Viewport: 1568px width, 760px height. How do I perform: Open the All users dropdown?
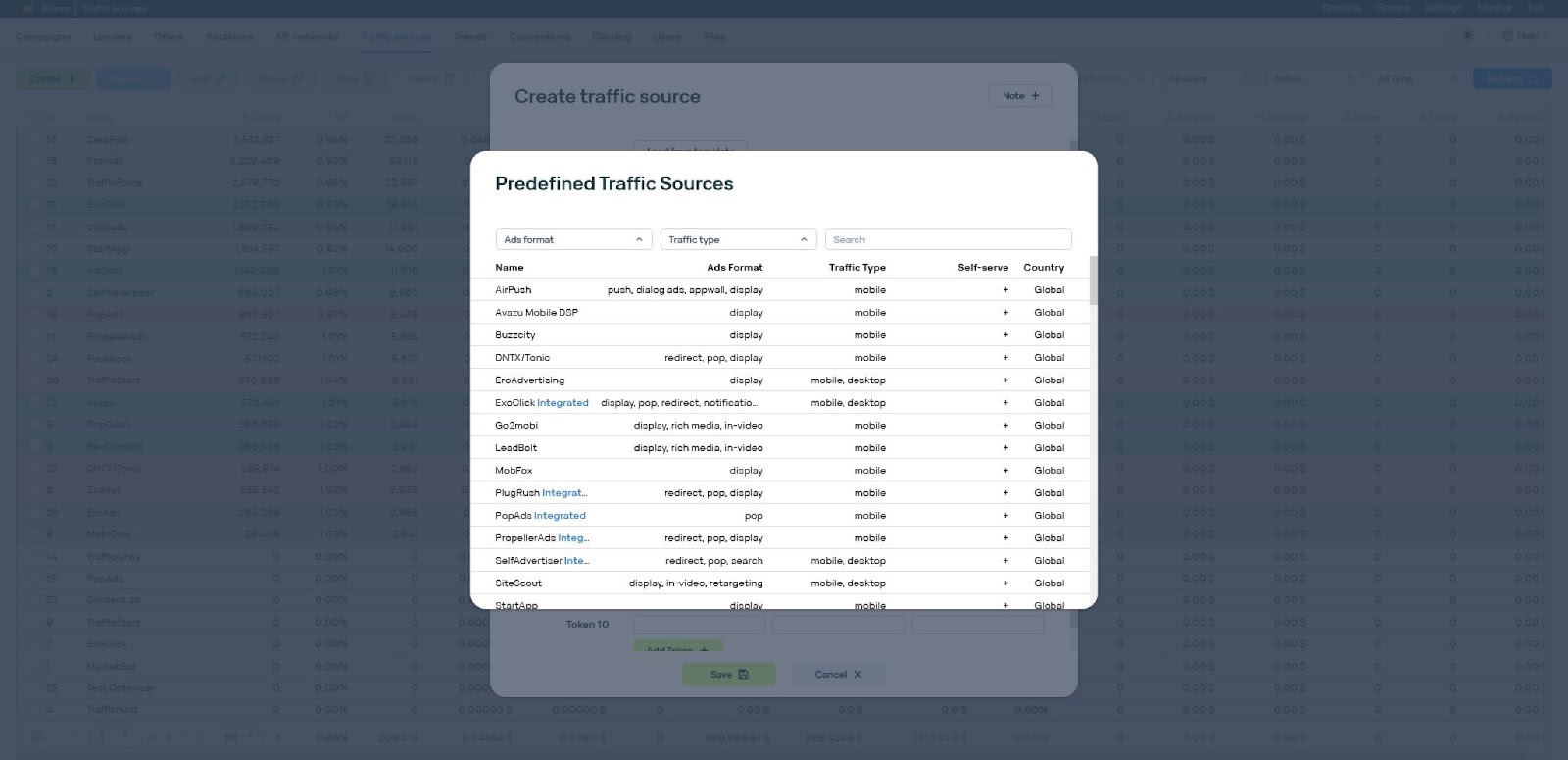tap(1208, 79)
